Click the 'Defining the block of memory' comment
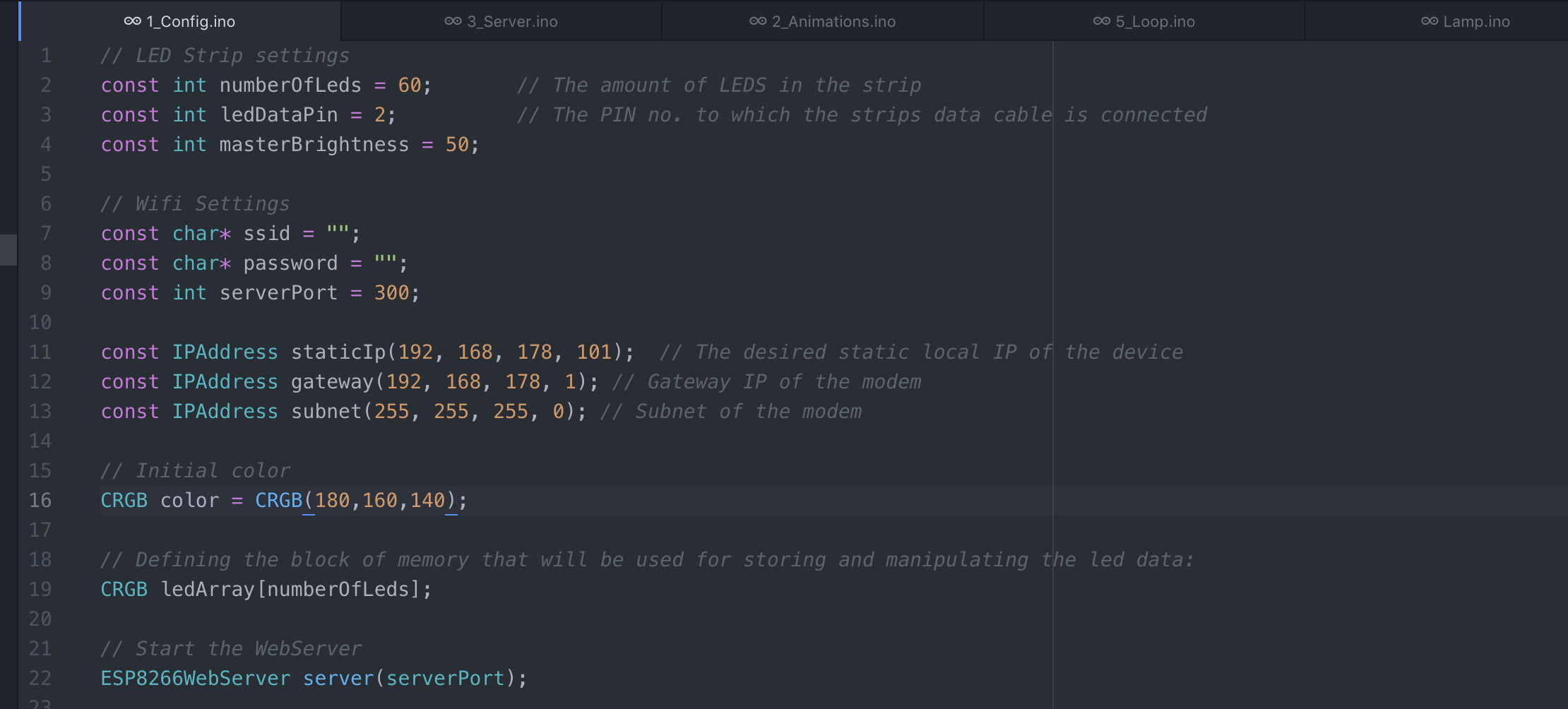Screen dimensions: 1568x709 [x=647, y=559]
